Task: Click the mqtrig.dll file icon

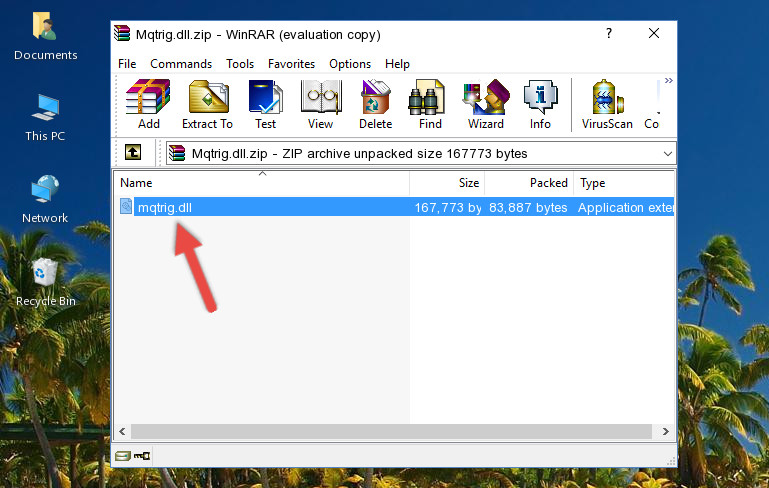Action: coord(126,206)
